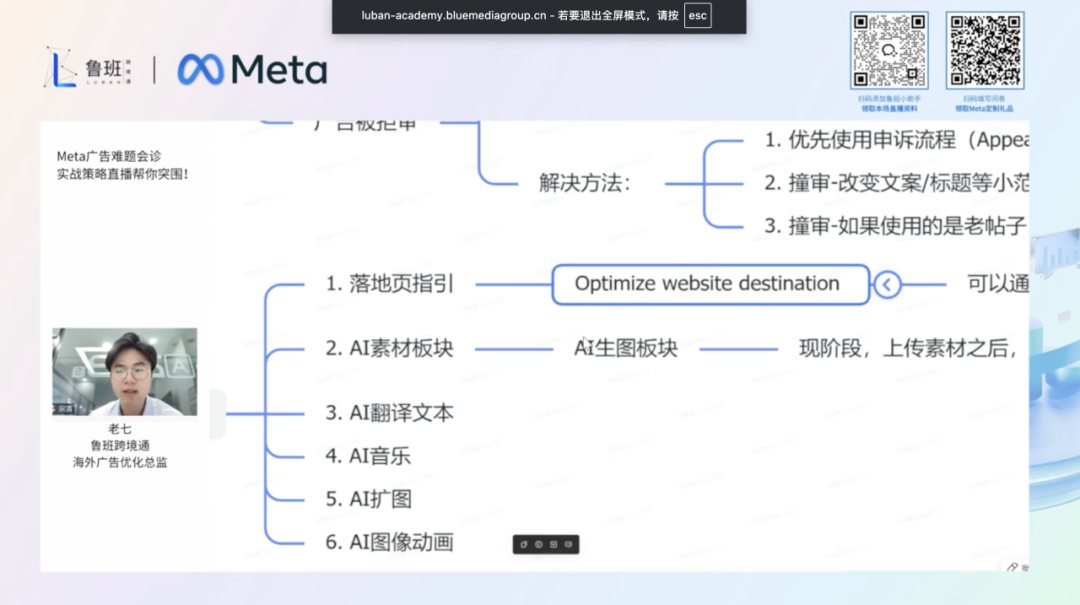Select the 落地页指引 mind map node
Screen dimensions: 1080x605
389,284
